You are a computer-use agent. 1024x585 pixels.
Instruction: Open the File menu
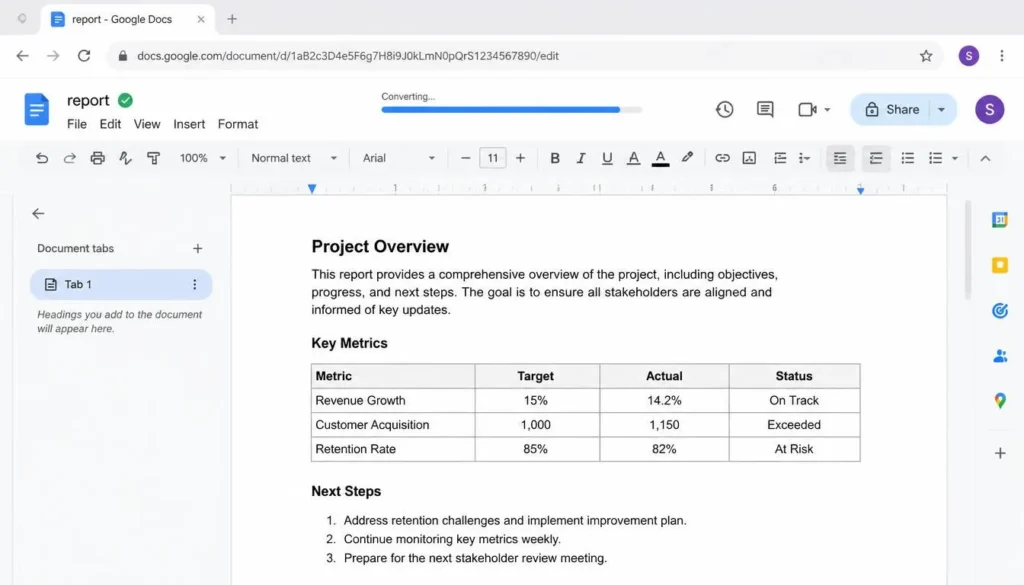76,124
